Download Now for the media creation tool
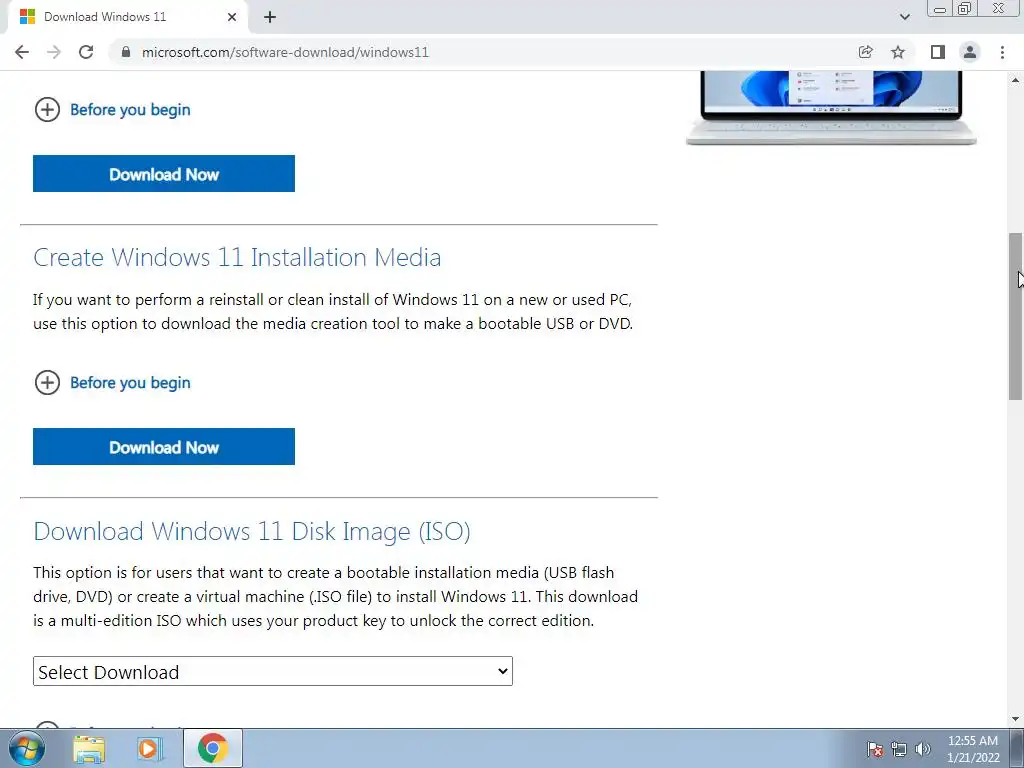Image resolution: width=1024 pixels, height=768 pixels. coord(164,447)
